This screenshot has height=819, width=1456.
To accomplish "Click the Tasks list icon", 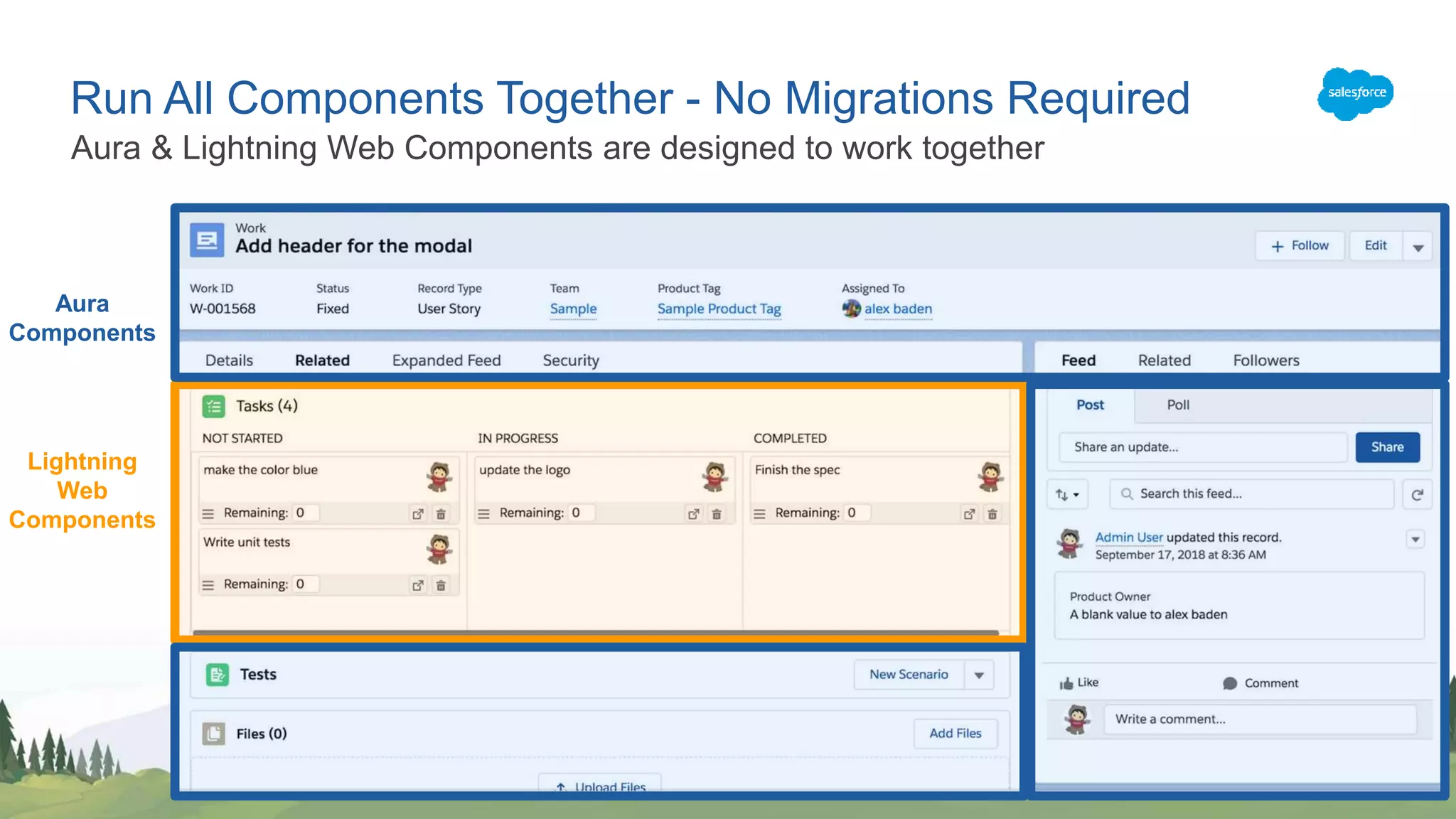I will [213, 406].
